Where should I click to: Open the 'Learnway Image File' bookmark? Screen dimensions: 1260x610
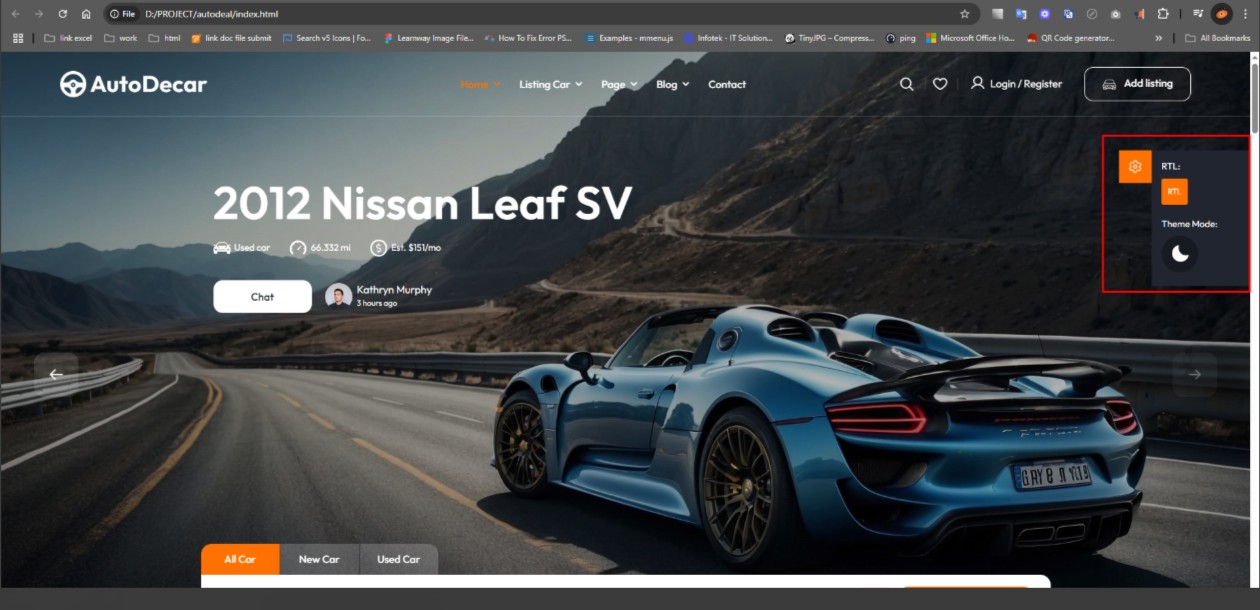point(428,38)
